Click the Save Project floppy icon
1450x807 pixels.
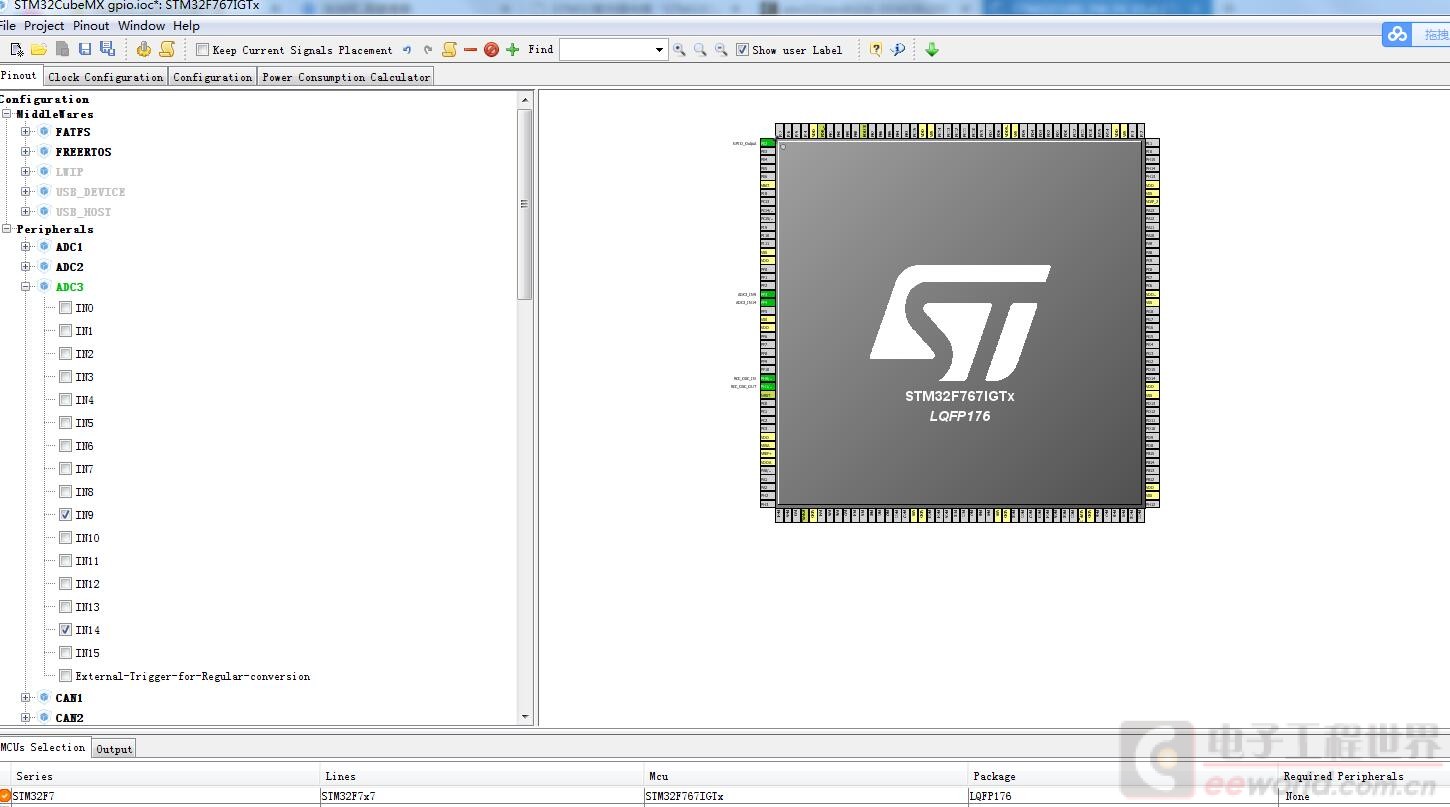[x=85, y=49]
